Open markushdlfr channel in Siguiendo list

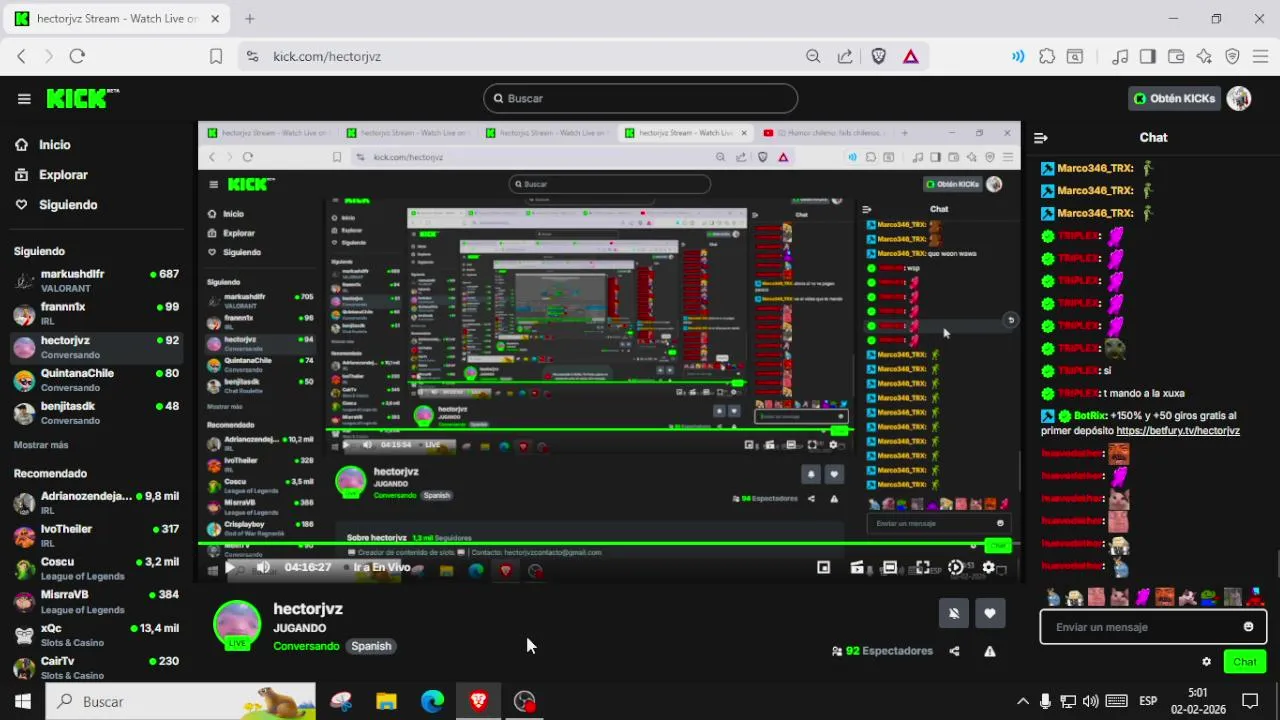(96, 280)
